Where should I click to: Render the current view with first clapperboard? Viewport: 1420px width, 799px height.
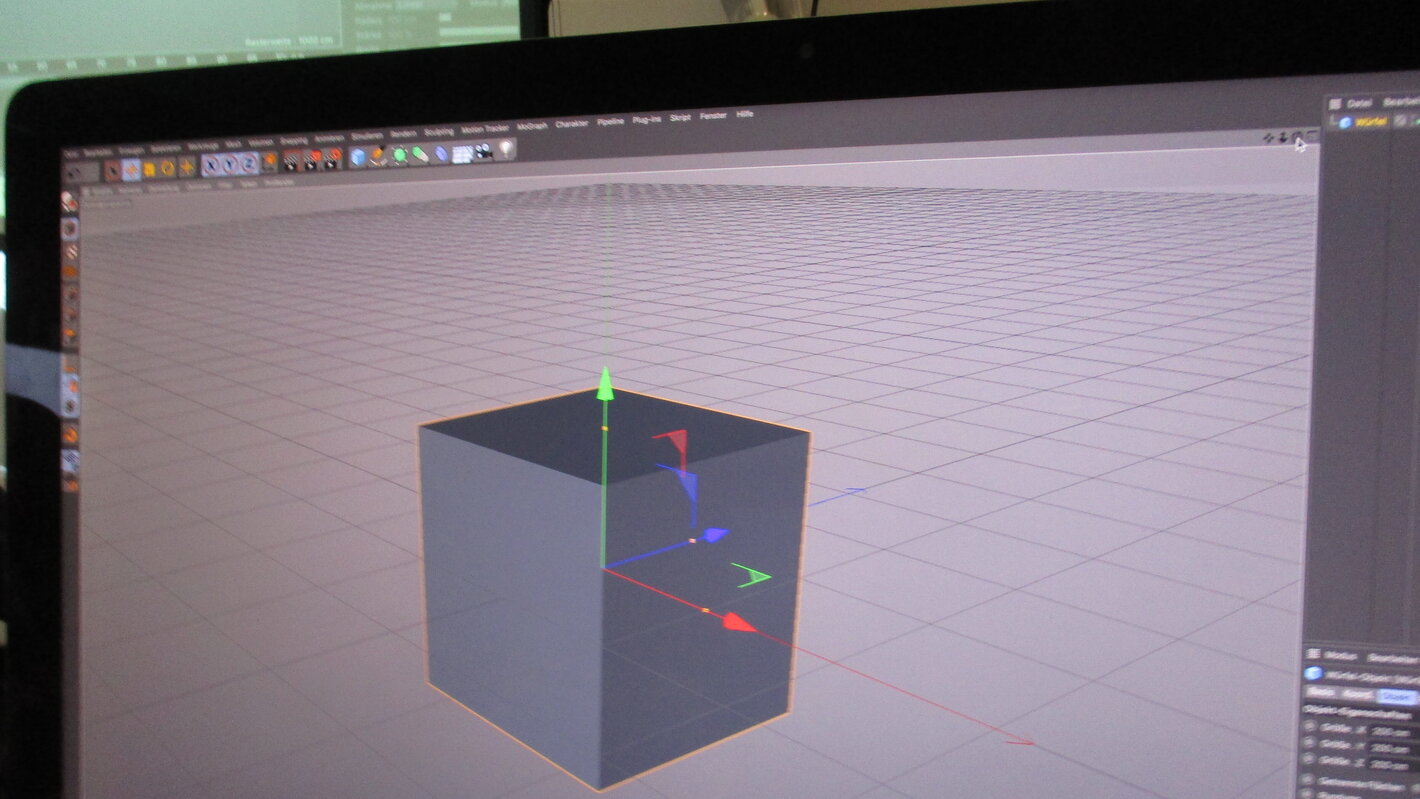291,161
